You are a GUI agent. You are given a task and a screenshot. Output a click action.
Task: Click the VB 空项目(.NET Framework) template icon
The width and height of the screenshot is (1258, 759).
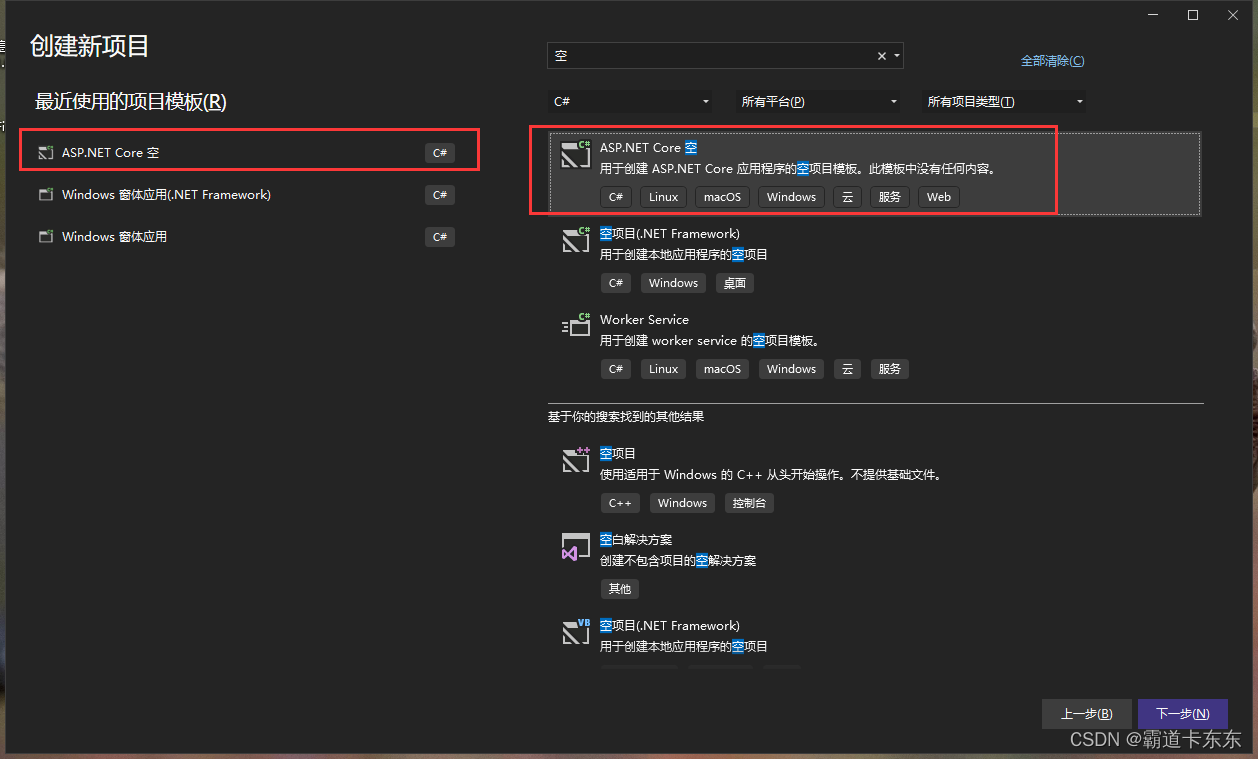coord(576,632)
